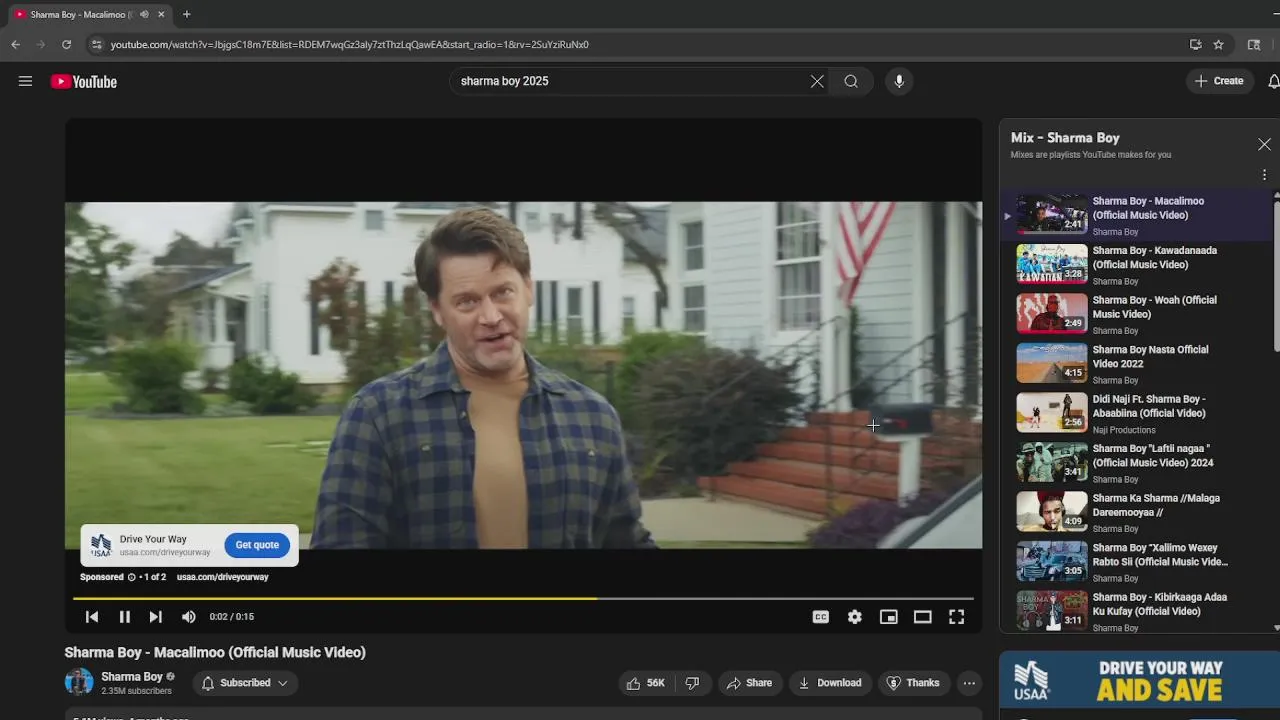
Task: Open the YouTube hamburger guide menu
Action: click(25, 81)
